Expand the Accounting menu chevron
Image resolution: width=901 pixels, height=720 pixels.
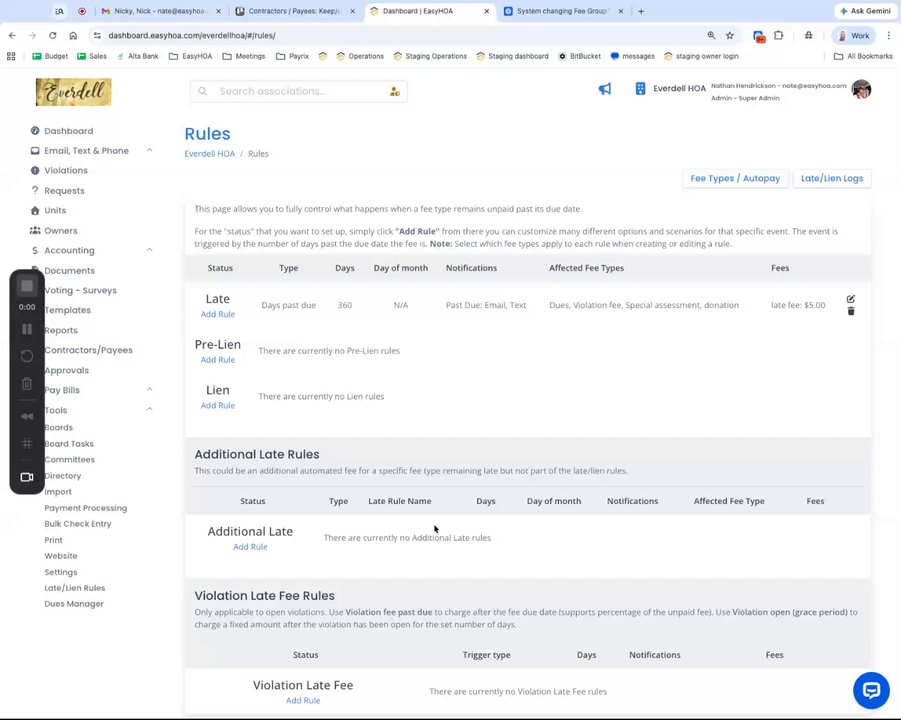(x=149, y=250)
